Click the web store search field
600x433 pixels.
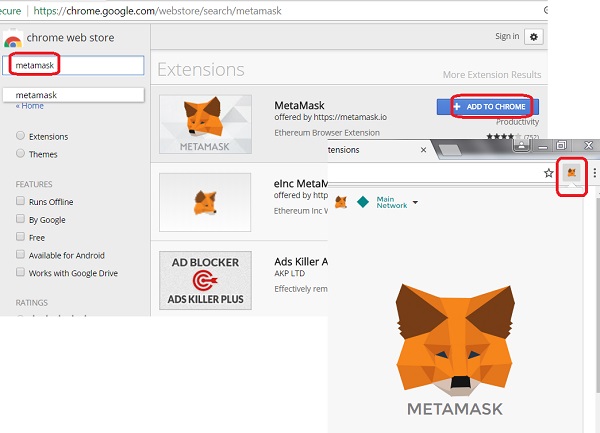[x=73, y=65]
